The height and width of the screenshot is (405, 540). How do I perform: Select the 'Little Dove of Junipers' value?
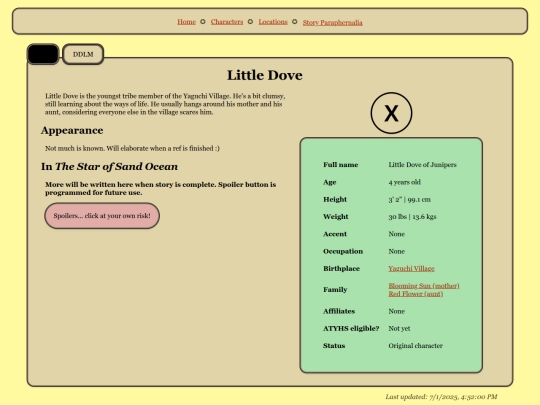pyautogui.click(x=422, y=165)
